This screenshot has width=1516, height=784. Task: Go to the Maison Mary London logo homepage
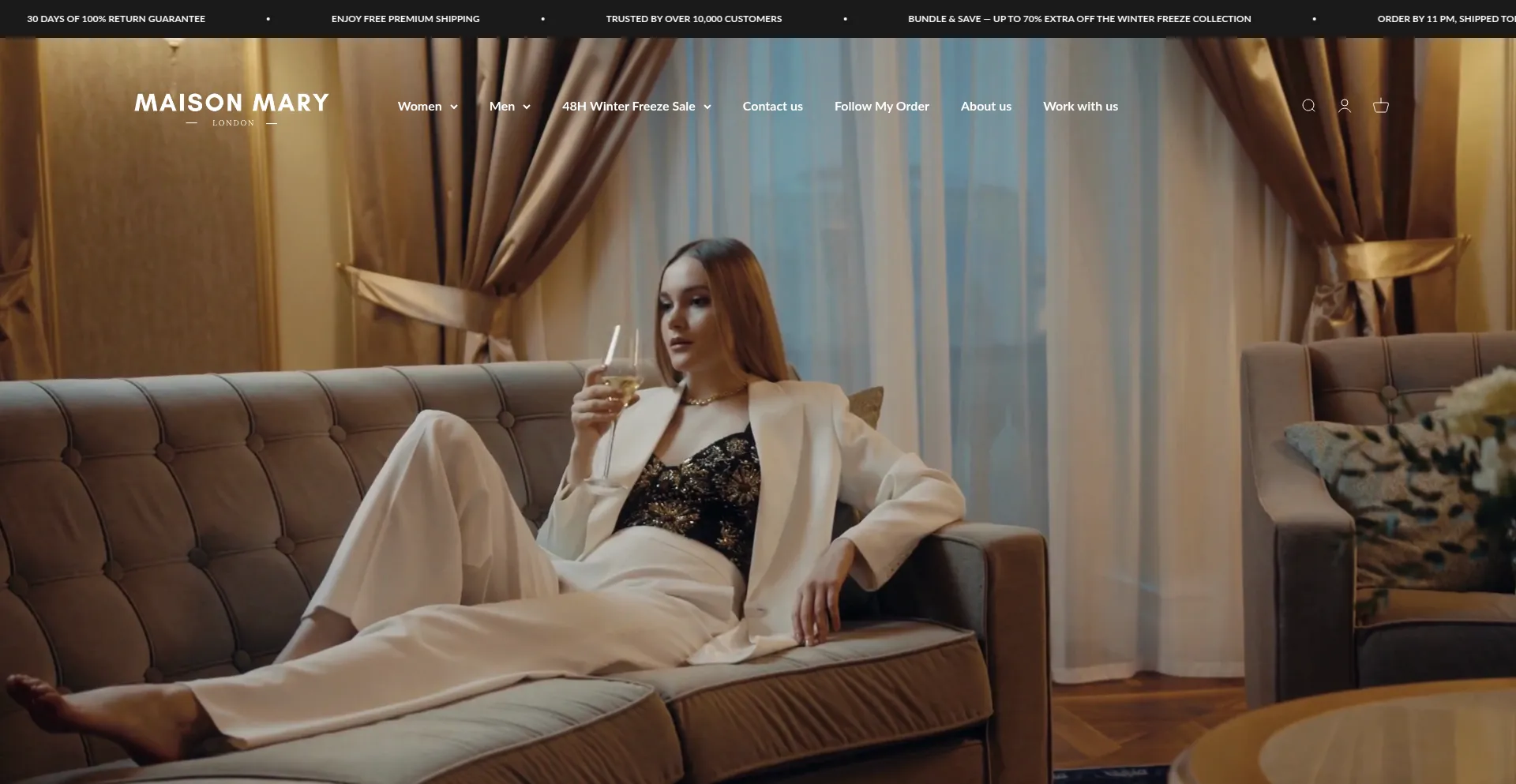(x=231, y=109)
